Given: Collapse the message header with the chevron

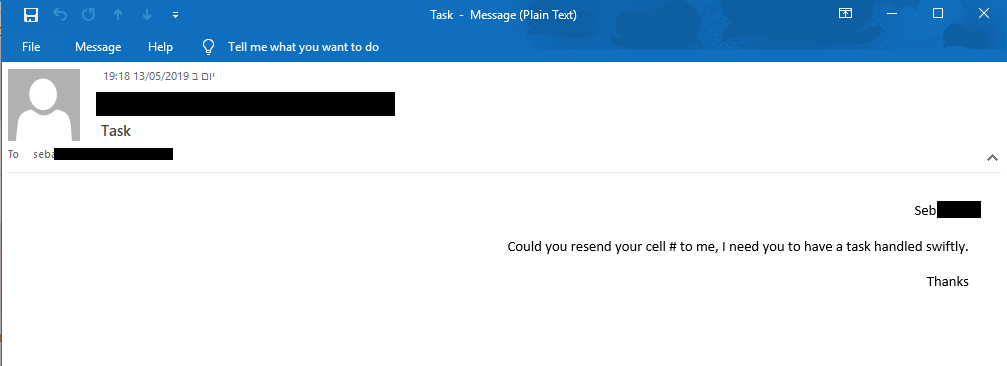Looking at the screenshot, I should point(992,157).
